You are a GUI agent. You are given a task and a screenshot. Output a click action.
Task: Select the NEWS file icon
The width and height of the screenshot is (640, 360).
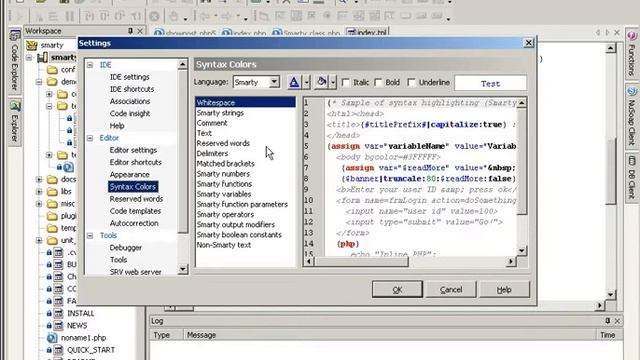tap(58, 326)
